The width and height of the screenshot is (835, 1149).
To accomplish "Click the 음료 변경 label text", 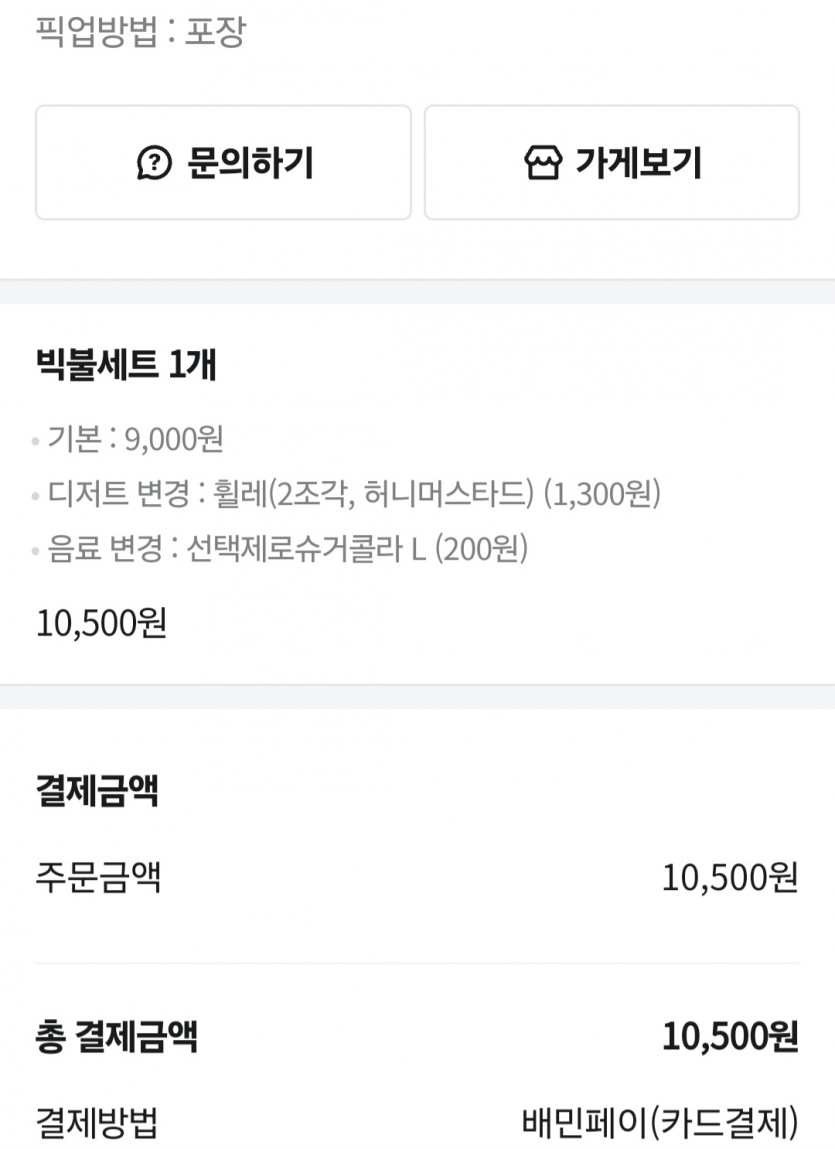I will click(x=106, y=549).
